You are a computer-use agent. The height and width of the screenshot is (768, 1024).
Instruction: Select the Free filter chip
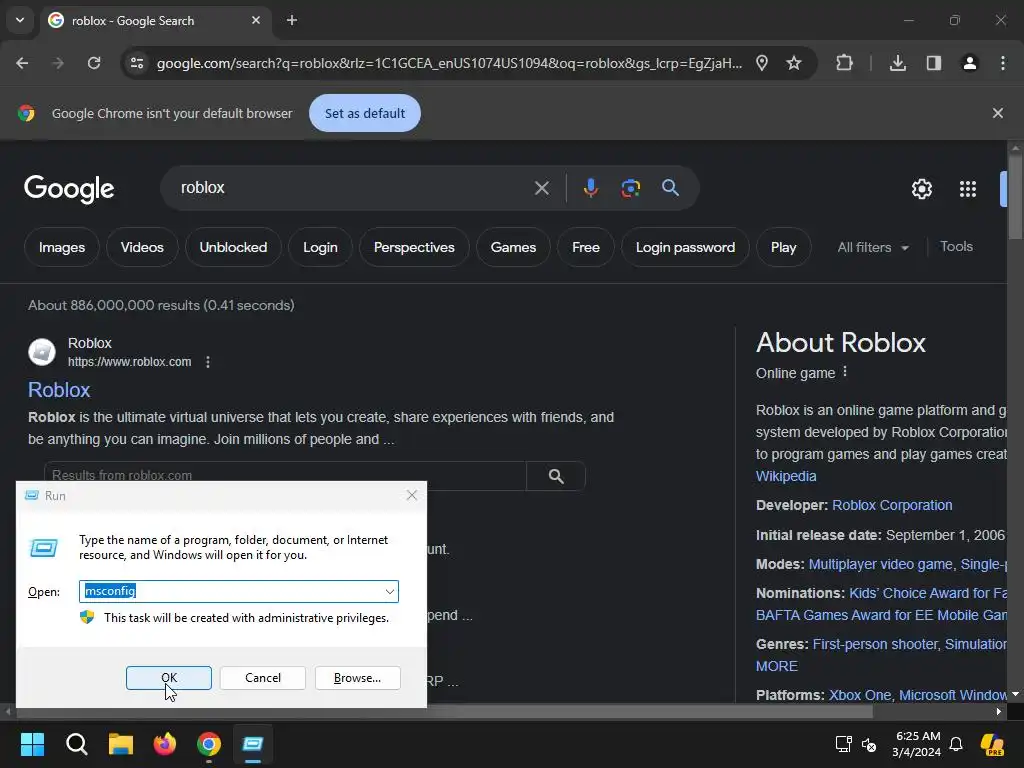click(x=586, y=248)
